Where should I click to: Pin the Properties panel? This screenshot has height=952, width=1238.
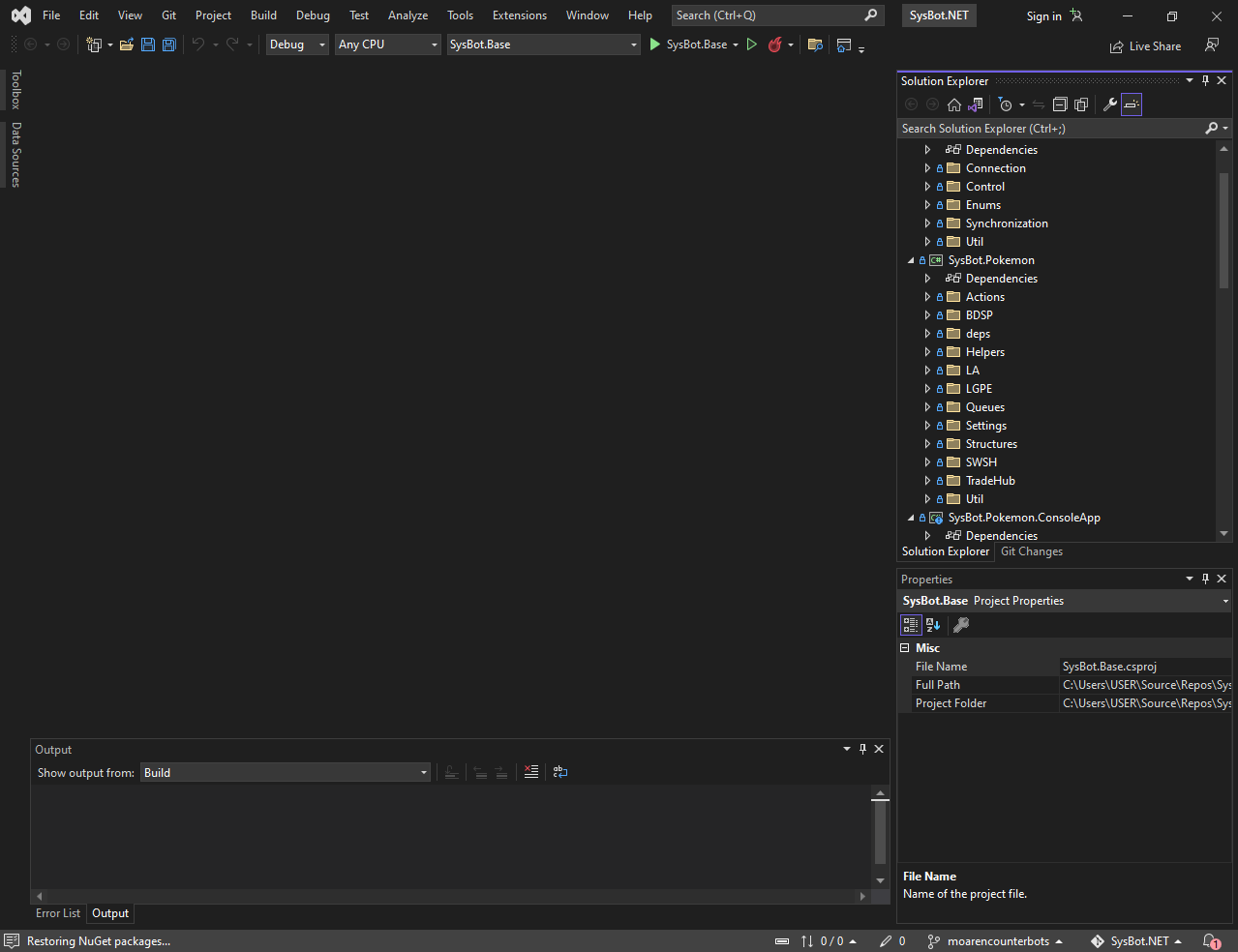[x=1205, y=579]
